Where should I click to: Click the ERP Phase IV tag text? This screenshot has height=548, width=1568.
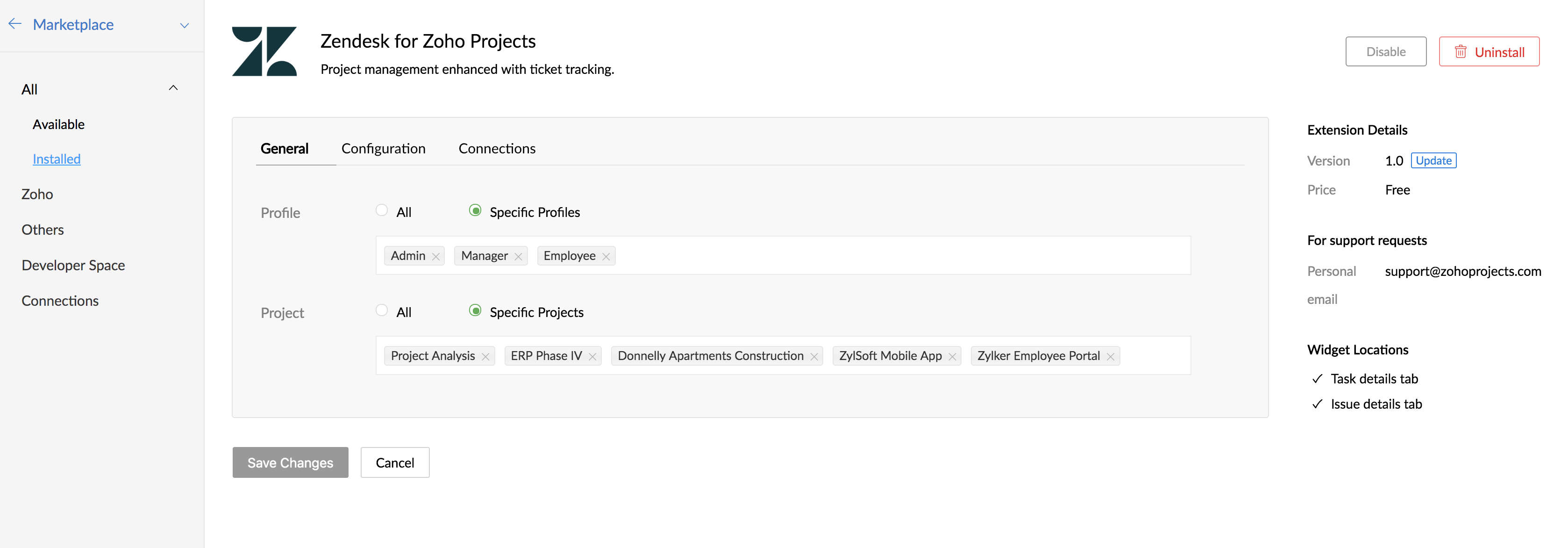click(547, 355)
